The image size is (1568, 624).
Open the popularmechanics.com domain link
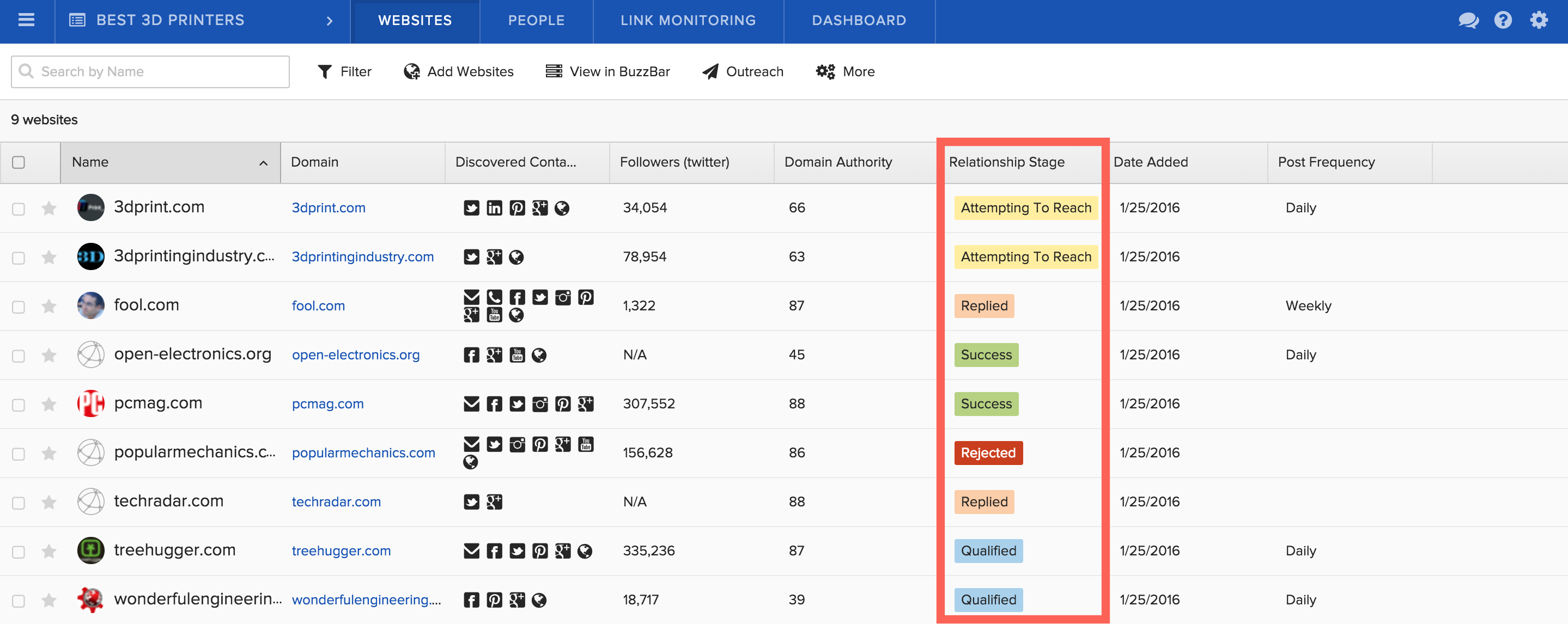[x=363, y=453]
